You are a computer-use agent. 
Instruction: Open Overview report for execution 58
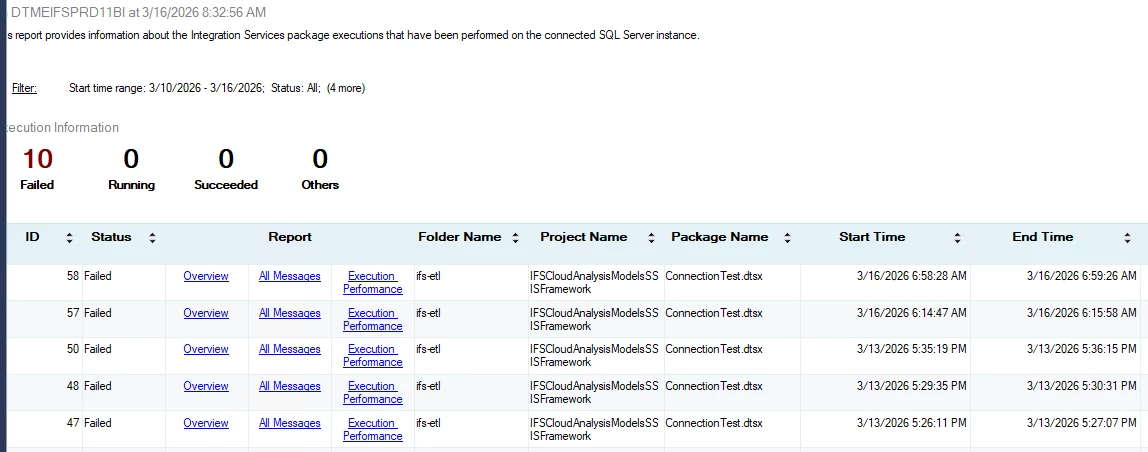pyautogui.click(x=206, y=276)
